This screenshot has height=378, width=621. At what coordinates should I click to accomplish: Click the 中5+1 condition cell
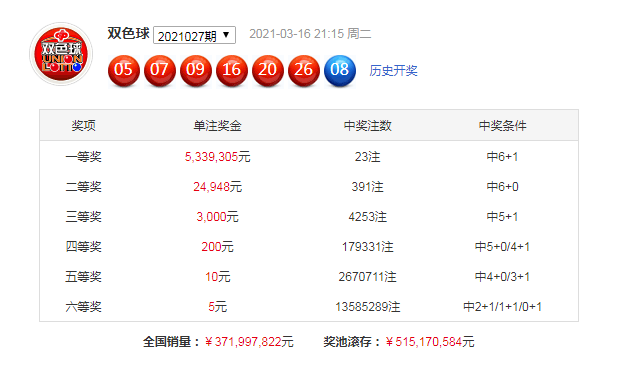point(502,217)
